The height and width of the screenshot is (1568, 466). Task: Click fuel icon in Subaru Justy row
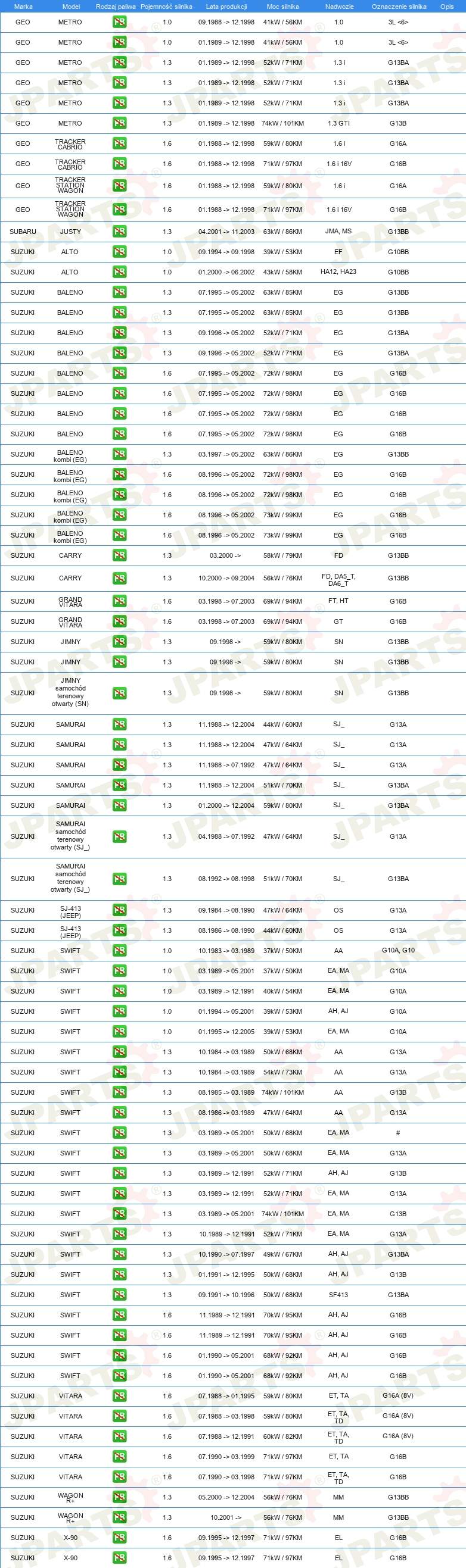pos(119,232)
